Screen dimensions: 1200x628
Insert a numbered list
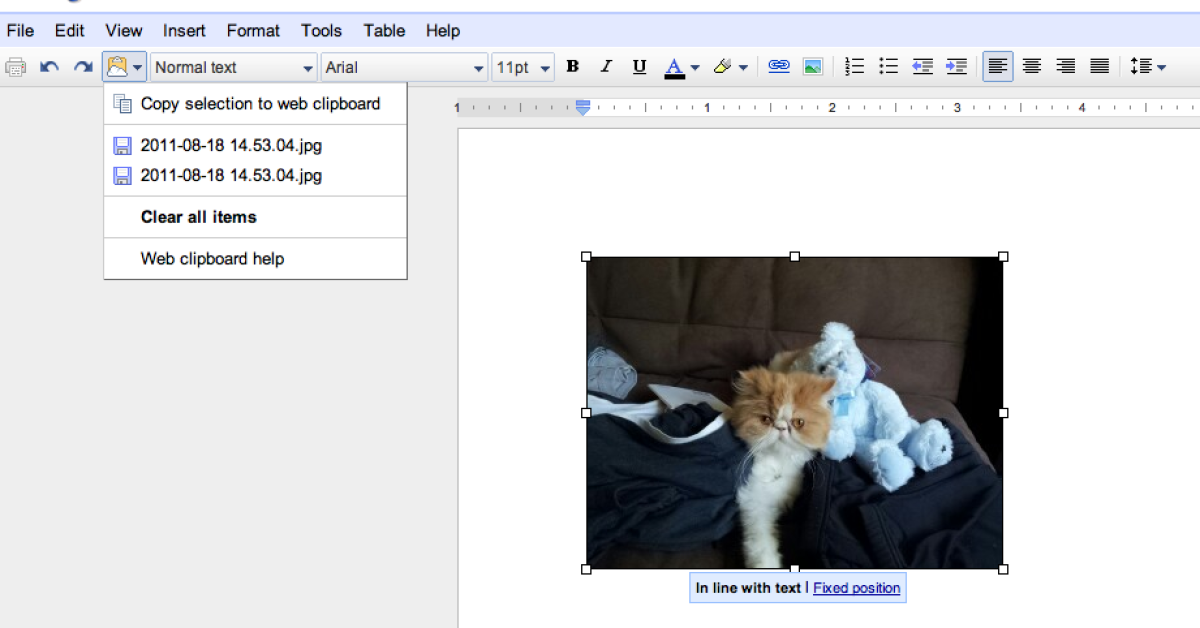854,67
